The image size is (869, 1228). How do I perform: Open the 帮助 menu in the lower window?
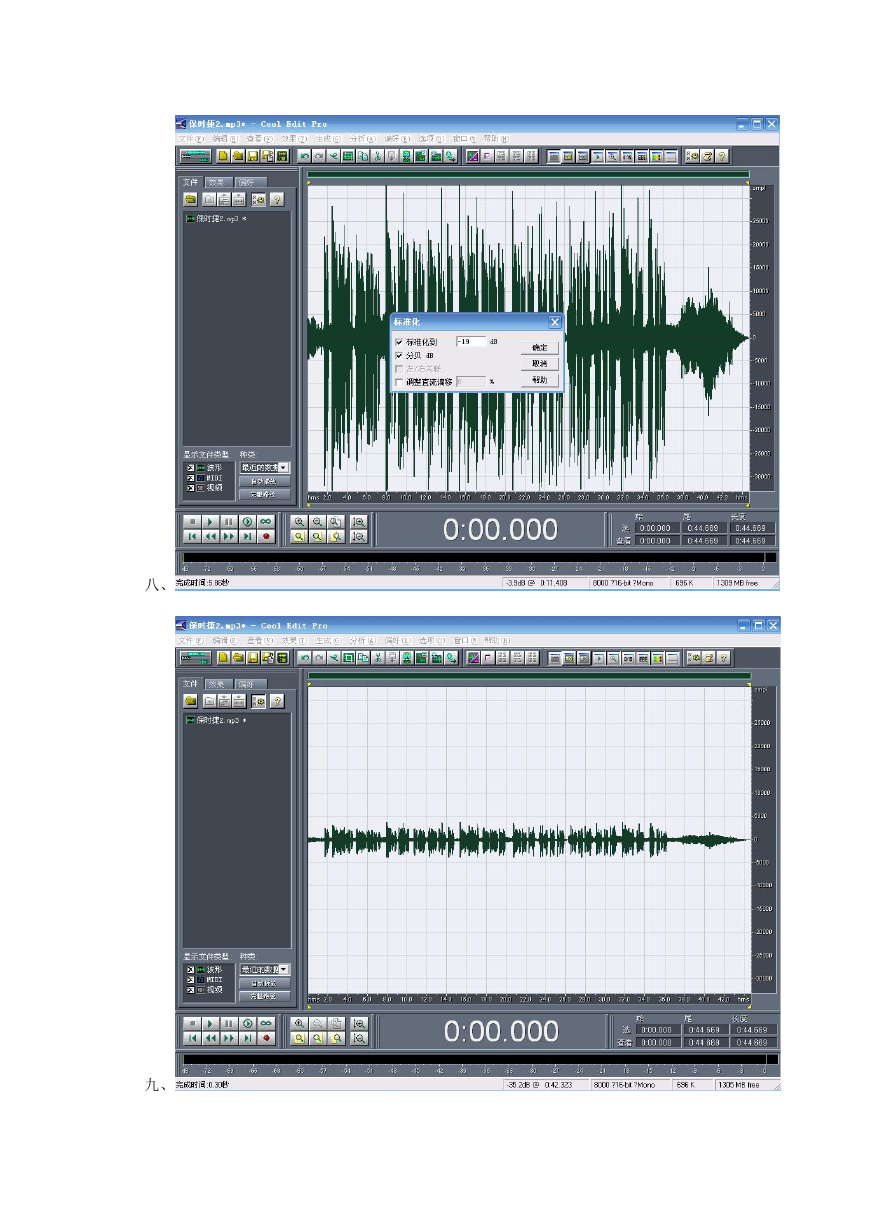click(x=496, y=641)
